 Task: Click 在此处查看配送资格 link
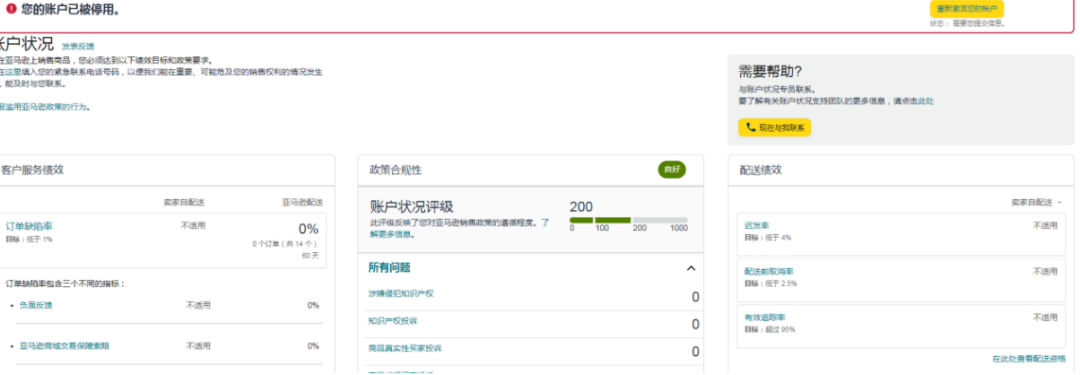(x=1029, y=359)
